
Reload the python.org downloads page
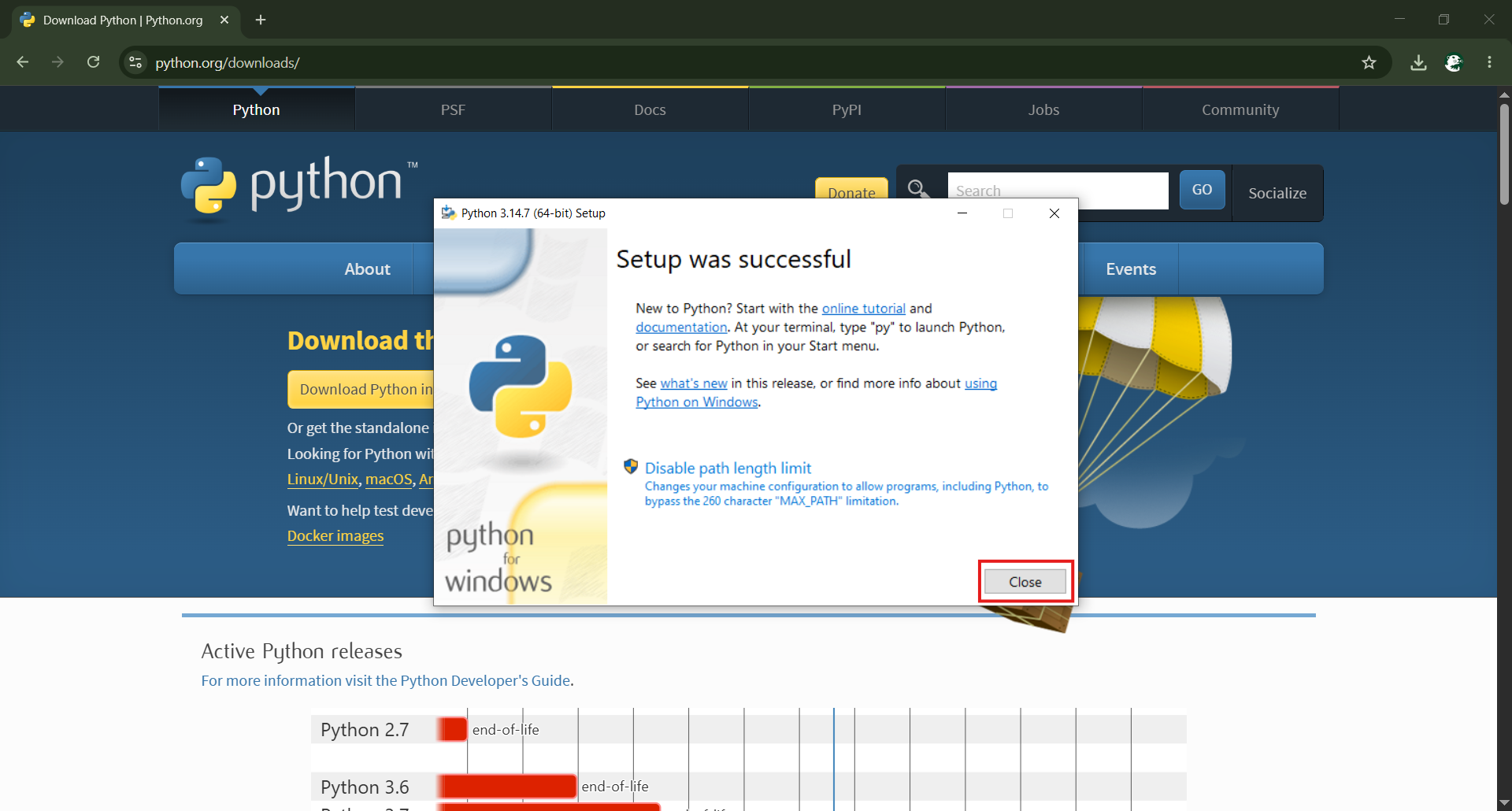coord(93,62)
